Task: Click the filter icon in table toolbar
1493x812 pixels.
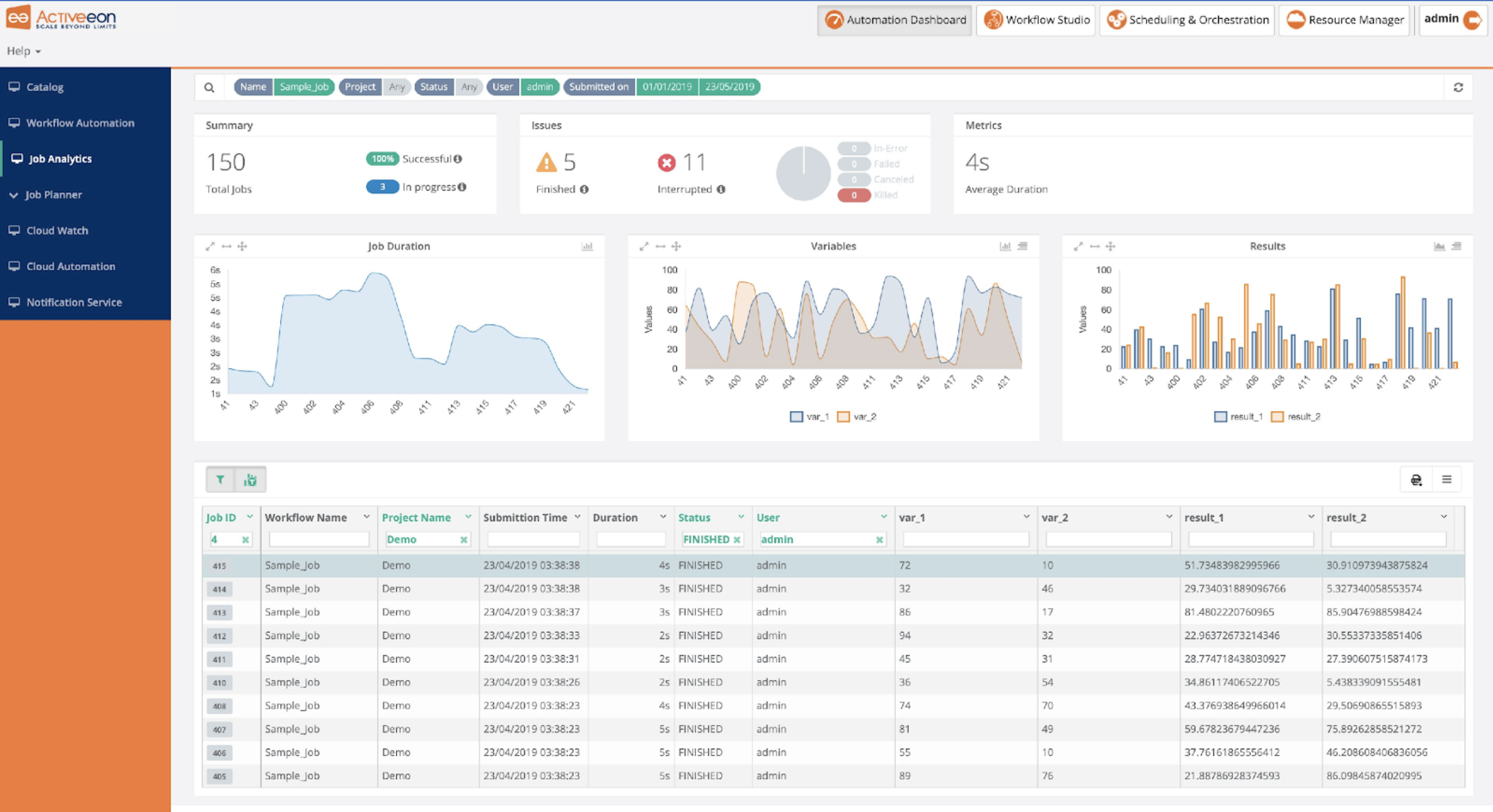Action: click(x=220, y=479)
